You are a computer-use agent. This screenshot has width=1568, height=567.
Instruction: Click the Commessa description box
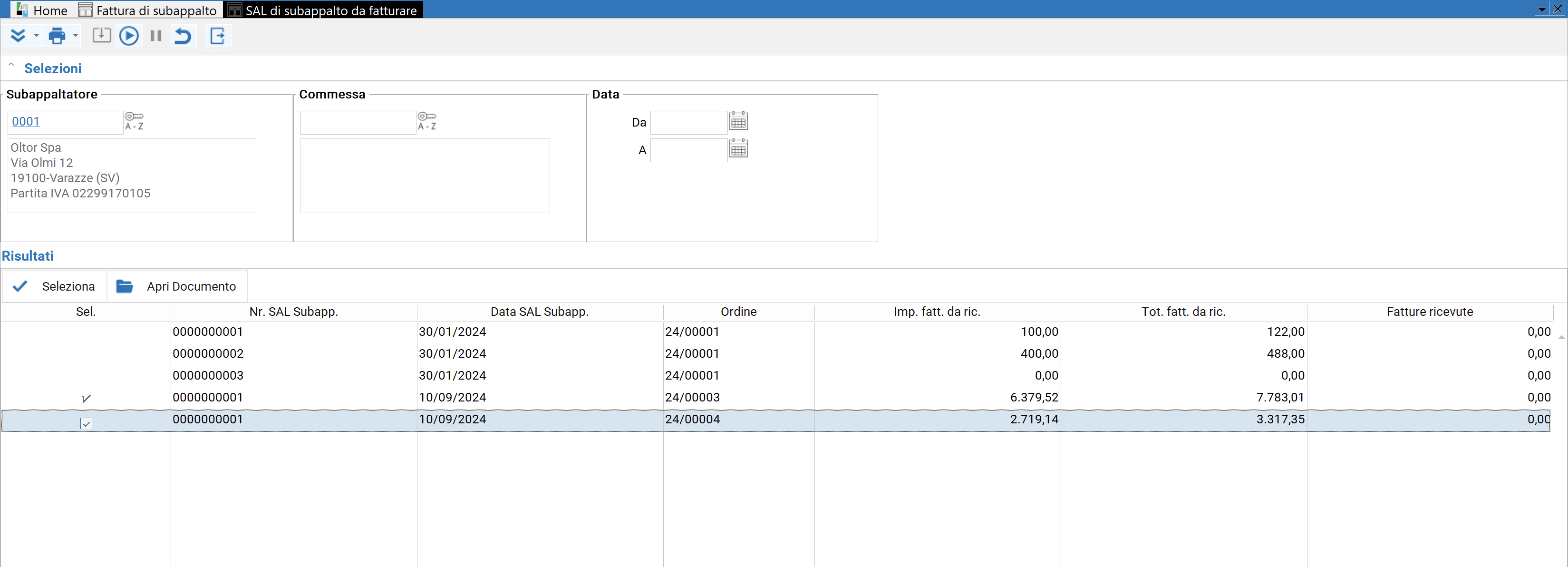[425, 176]
